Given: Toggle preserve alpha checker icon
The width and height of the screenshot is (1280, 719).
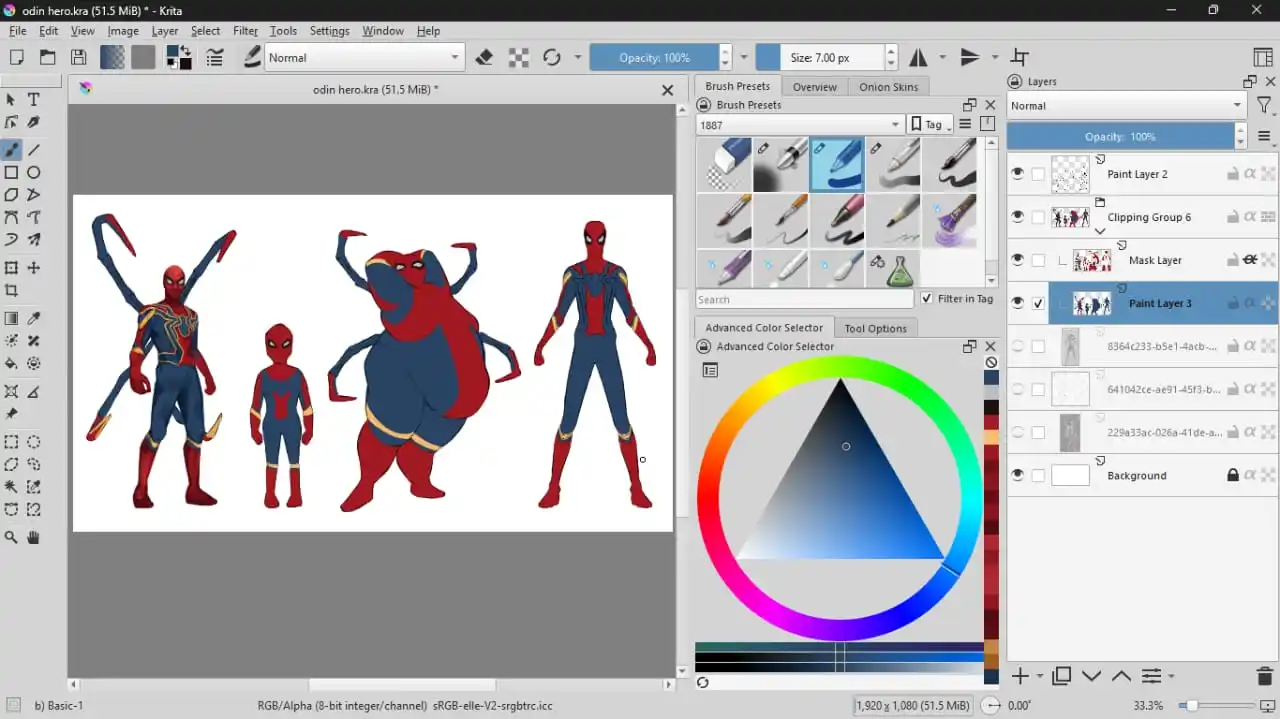Looking at the screenshot, I should [x=518, y=57].
